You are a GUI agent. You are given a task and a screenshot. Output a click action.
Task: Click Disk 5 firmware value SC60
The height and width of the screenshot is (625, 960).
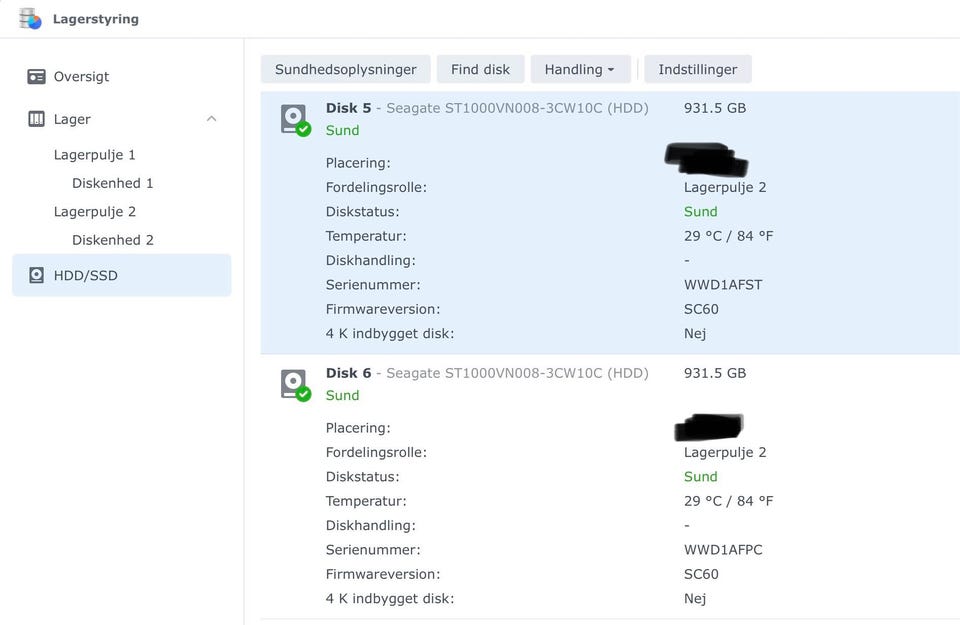pos(701,310)
